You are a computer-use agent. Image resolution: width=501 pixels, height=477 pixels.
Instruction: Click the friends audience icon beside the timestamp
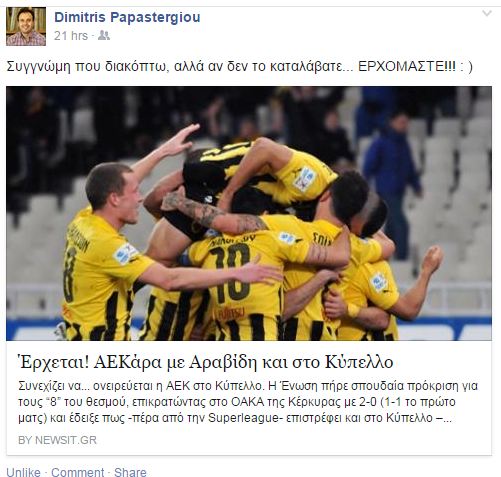pyautogui.click(x=104, y=36)
